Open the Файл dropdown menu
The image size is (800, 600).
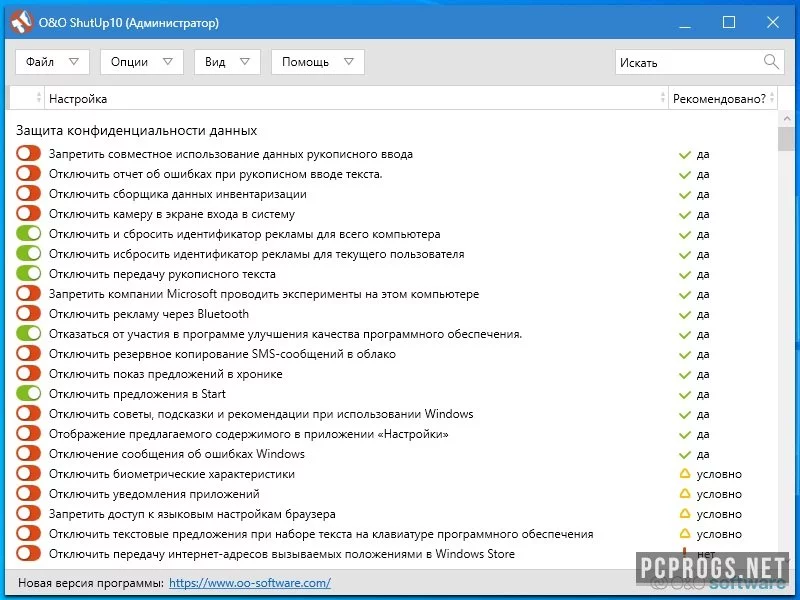click(52, 62)
